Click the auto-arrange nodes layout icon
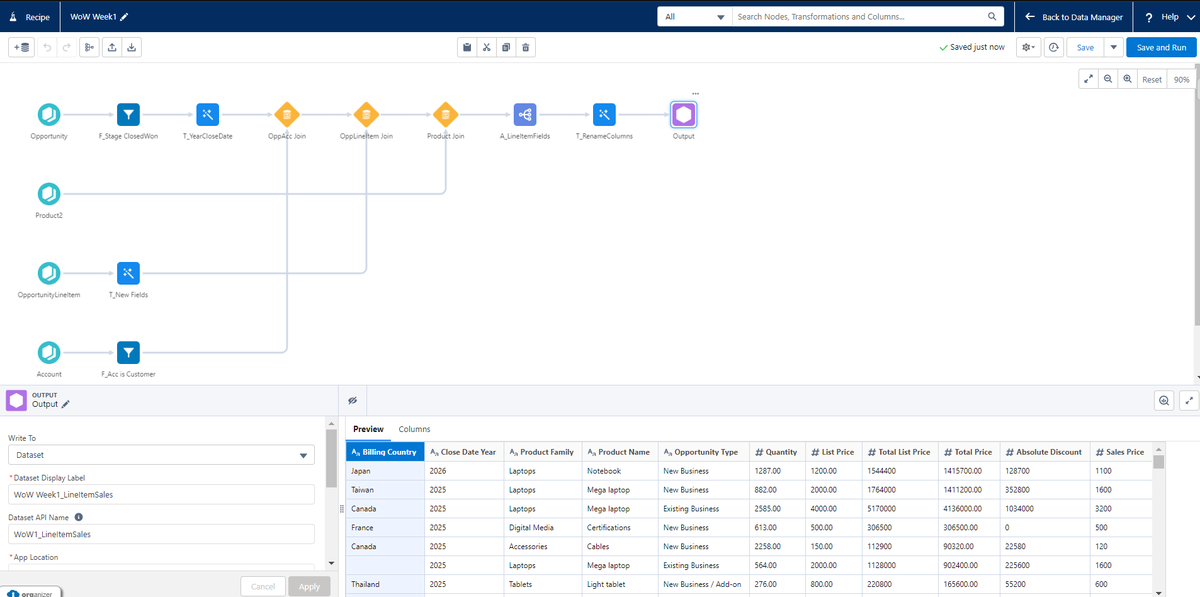This screenshot has height=597, width=1200. click(x=90, y=47)
